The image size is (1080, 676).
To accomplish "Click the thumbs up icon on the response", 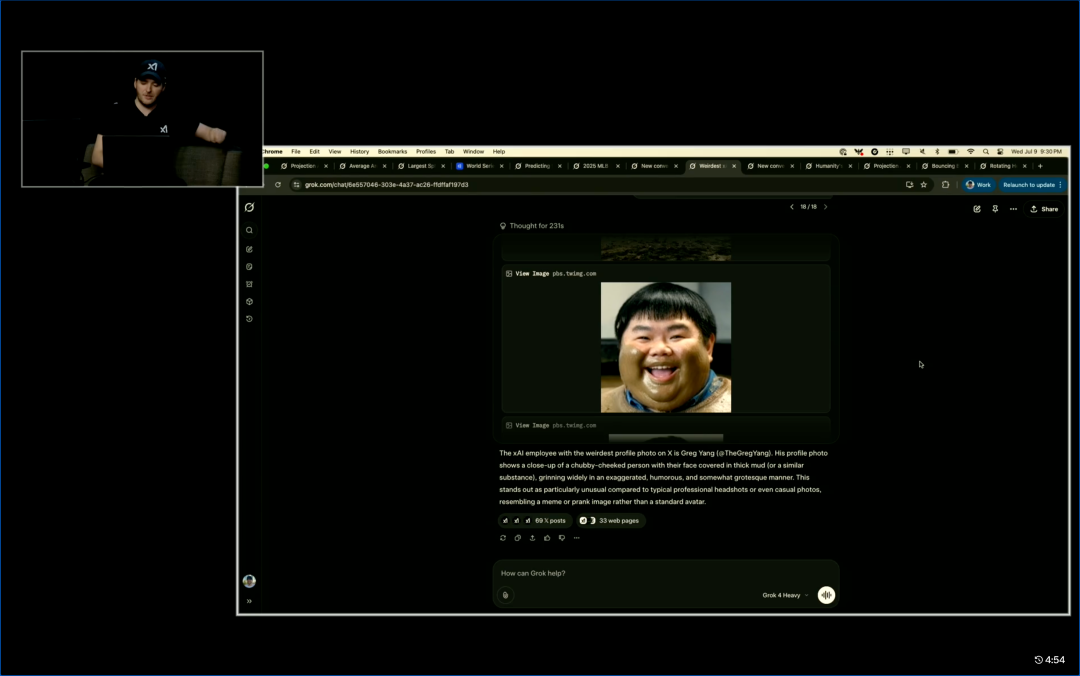I will (x=547, y=538).
